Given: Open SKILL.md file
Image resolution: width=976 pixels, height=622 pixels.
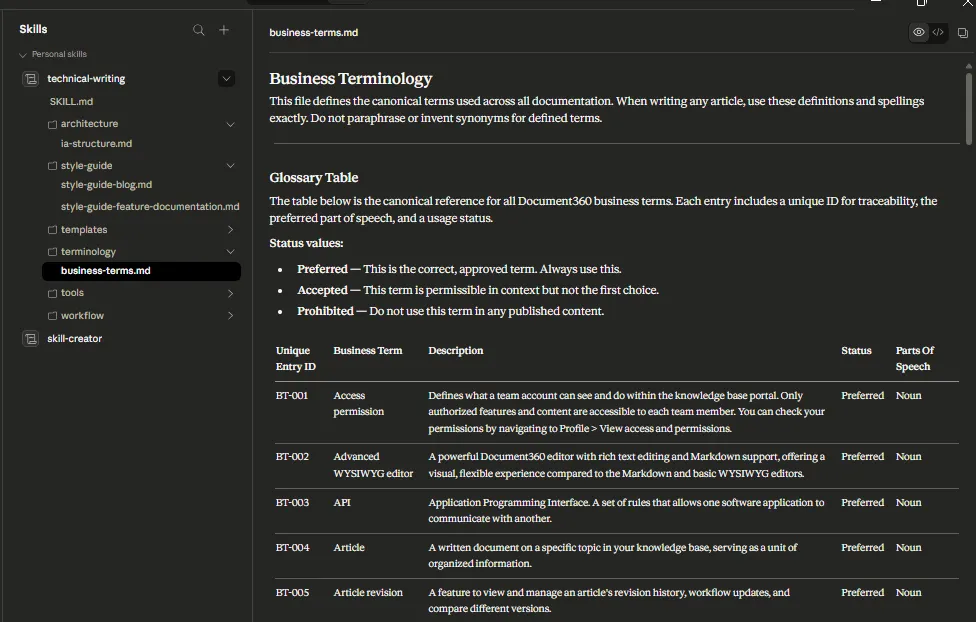Looking at the screenshot, I should (x=71, y=102).
